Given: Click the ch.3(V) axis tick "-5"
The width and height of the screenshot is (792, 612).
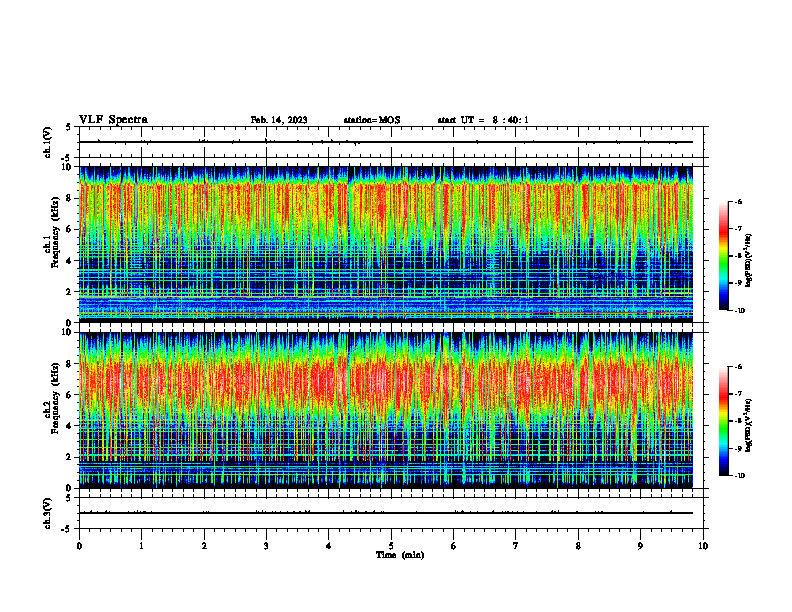Looking at the screenshot, I should 67,529.
